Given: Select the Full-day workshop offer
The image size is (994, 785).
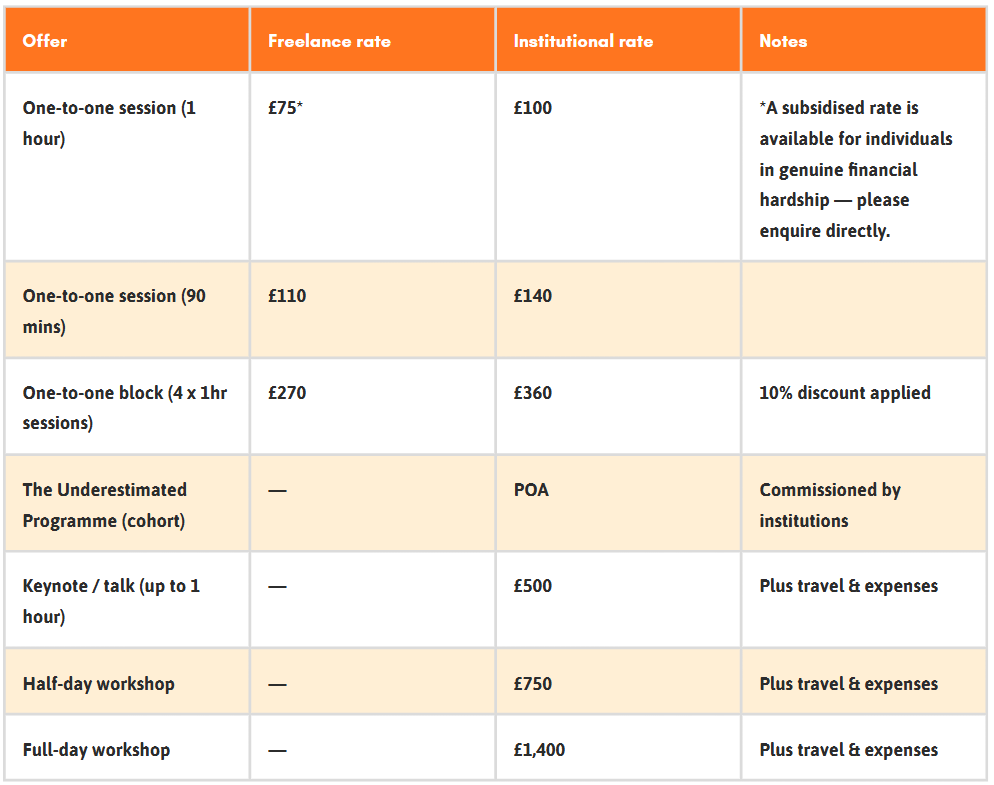Looking at the screenshot, I should click(x=96, y=750).
